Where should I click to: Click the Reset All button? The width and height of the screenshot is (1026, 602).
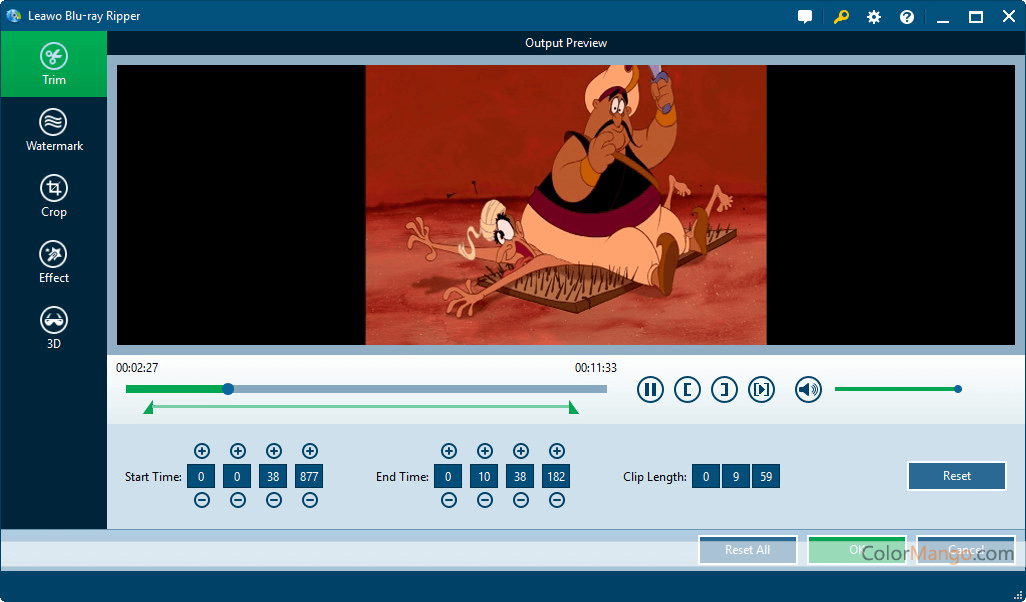pyautogui.click(x=747, y=550)
